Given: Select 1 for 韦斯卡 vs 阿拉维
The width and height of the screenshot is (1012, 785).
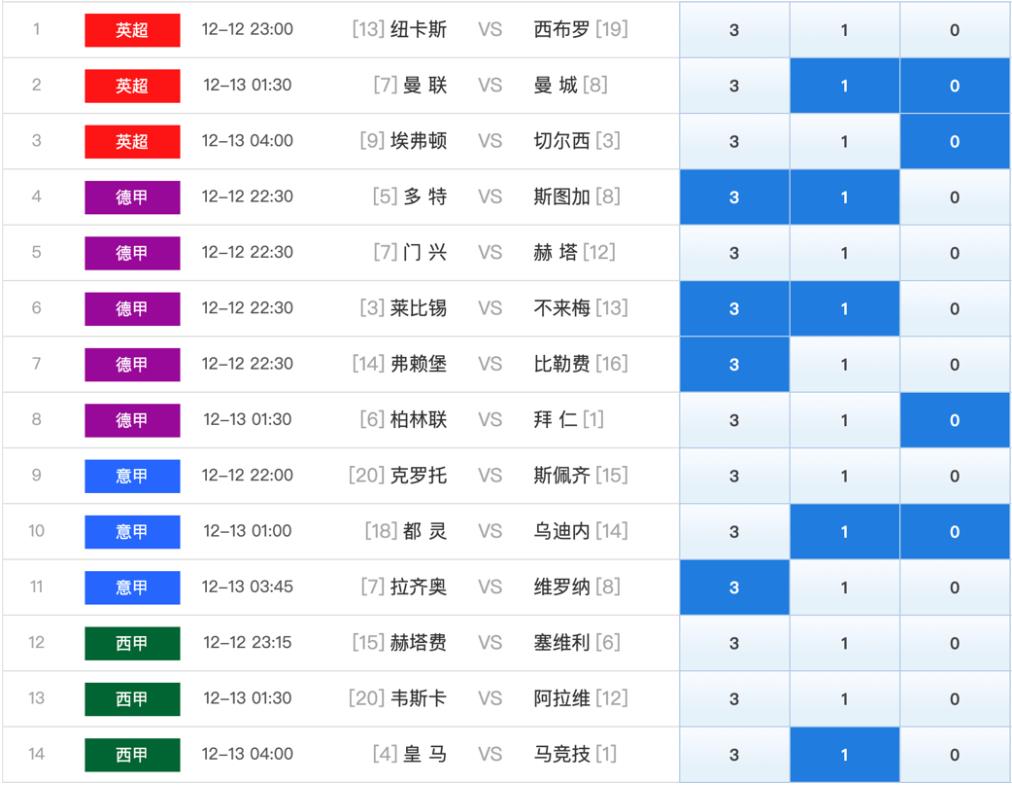Looking at the screenshot, I should click(x=845, y=699).
